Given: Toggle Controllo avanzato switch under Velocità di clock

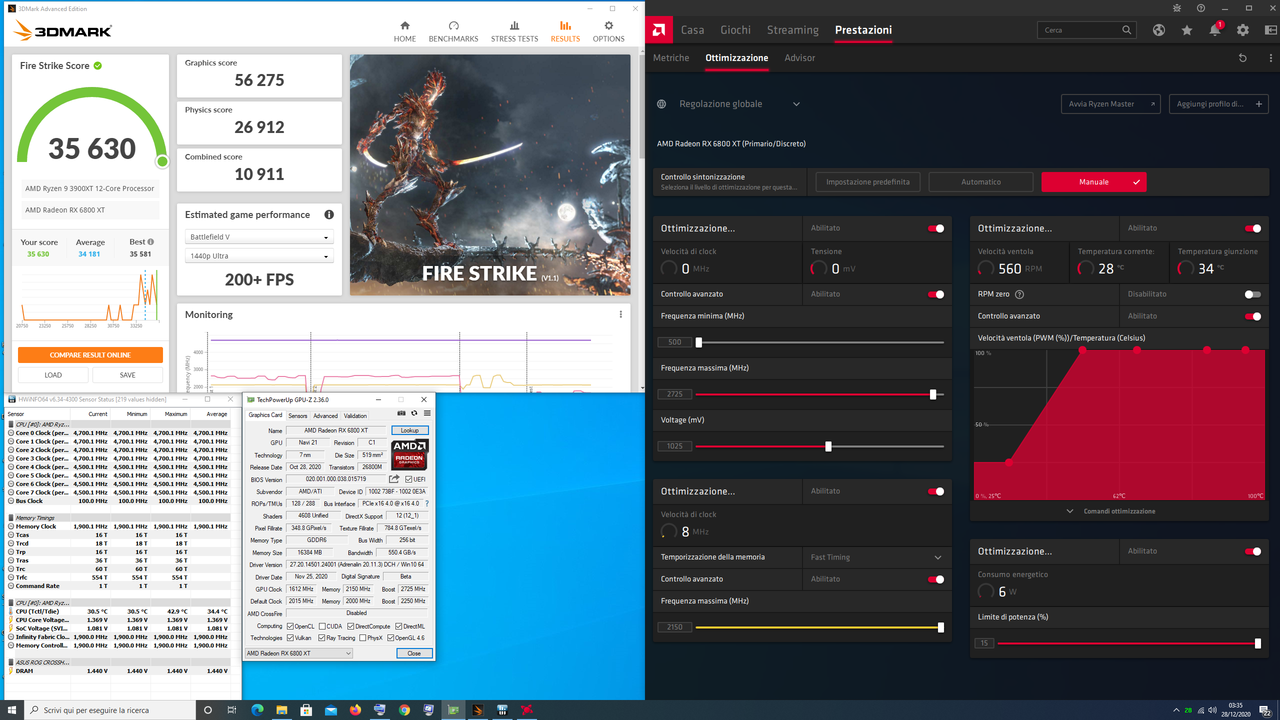Looking at the screenshot, I should (936, 294).
